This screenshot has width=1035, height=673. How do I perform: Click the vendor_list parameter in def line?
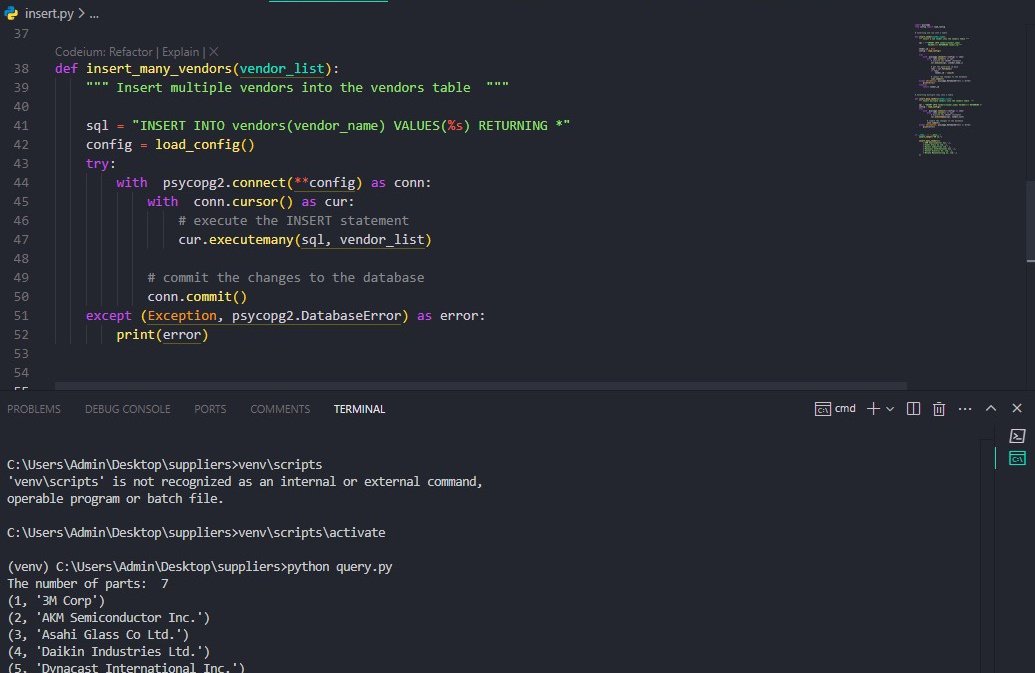(x=282, y=69)
